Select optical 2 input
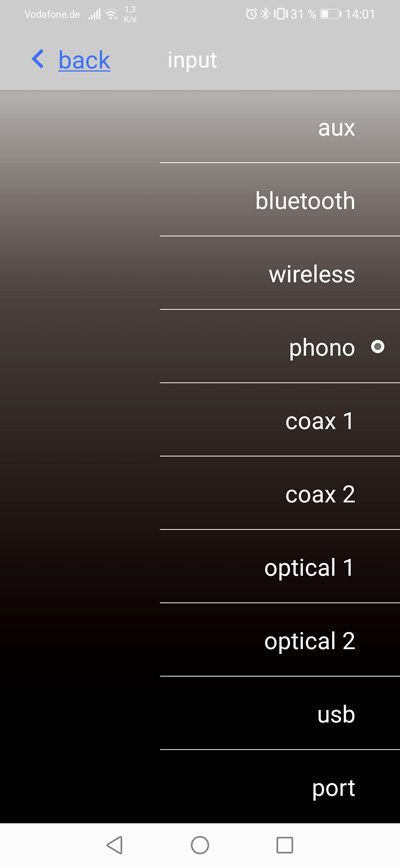This screenshot has width=400, height=867. coord(280,640)
